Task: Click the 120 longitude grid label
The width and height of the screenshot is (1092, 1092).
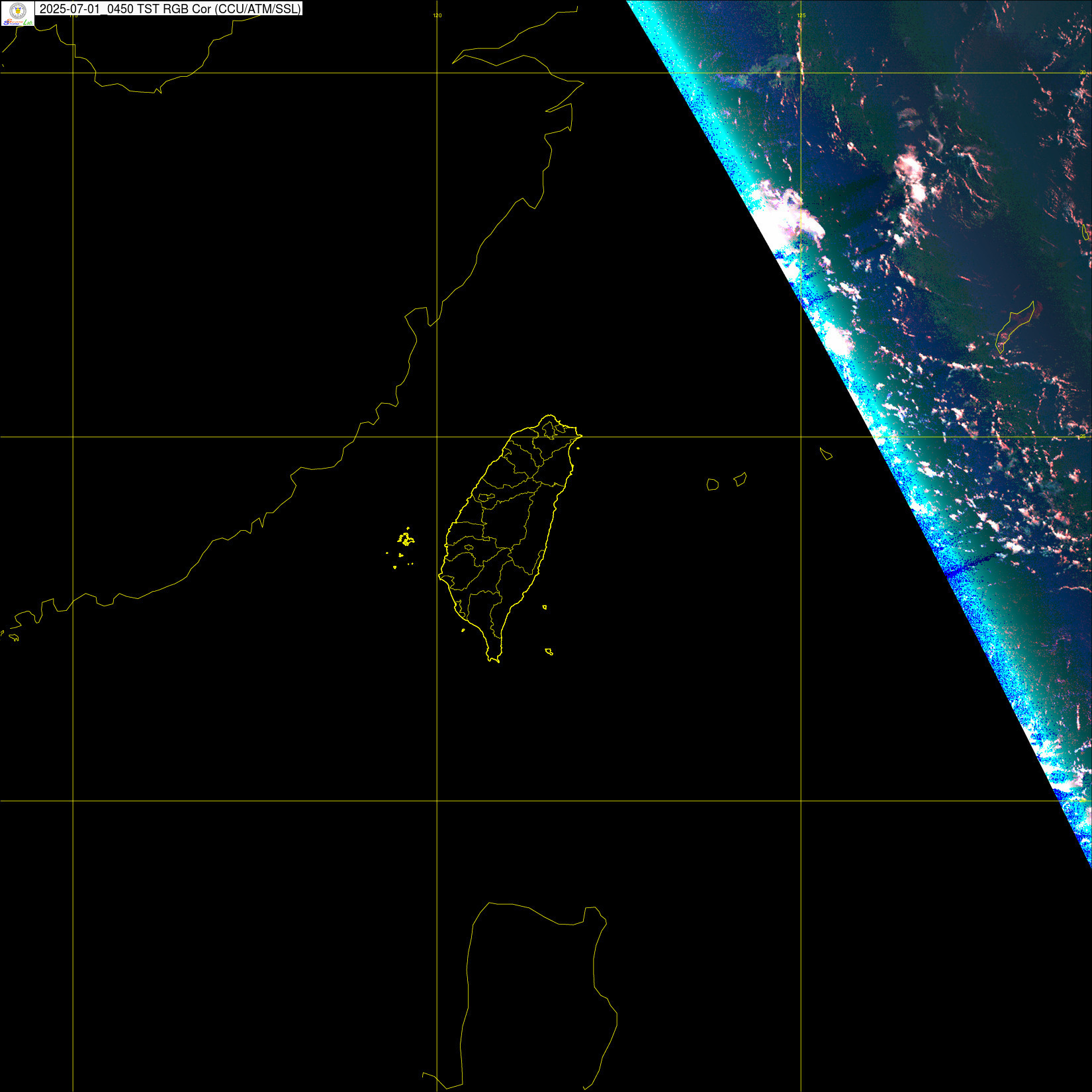Action: pyautogui.click(x=437, y=15)
